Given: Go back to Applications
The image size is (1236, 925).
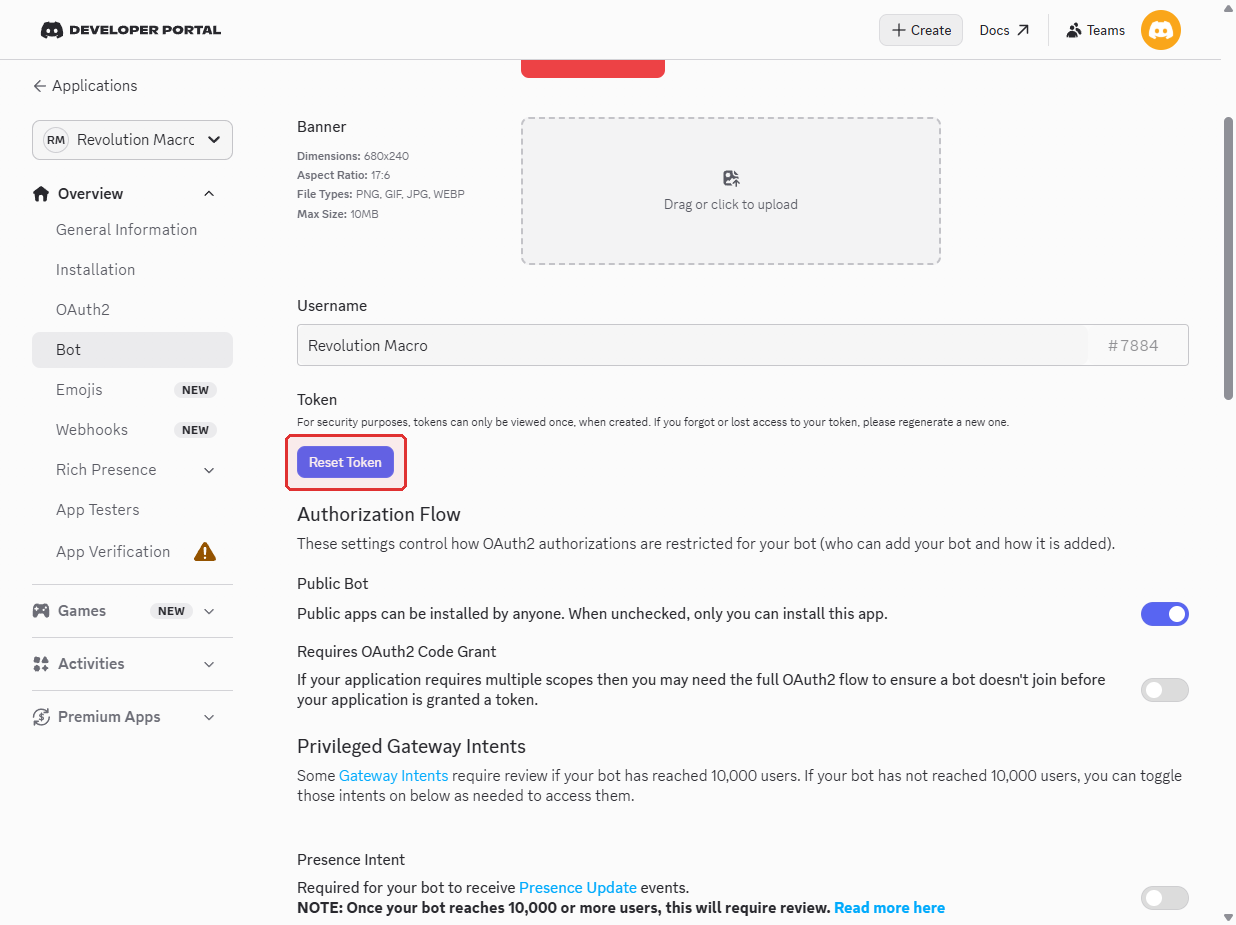Looking at the screenshot, I should [x=85, y=86].
